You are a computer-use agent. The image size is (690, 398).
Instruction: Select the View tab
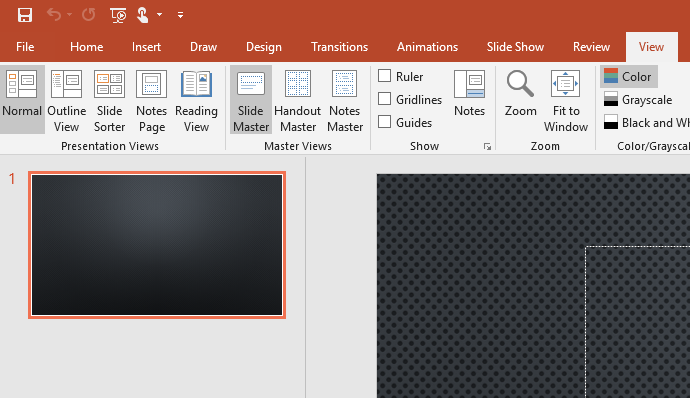(x=651, y=47)
